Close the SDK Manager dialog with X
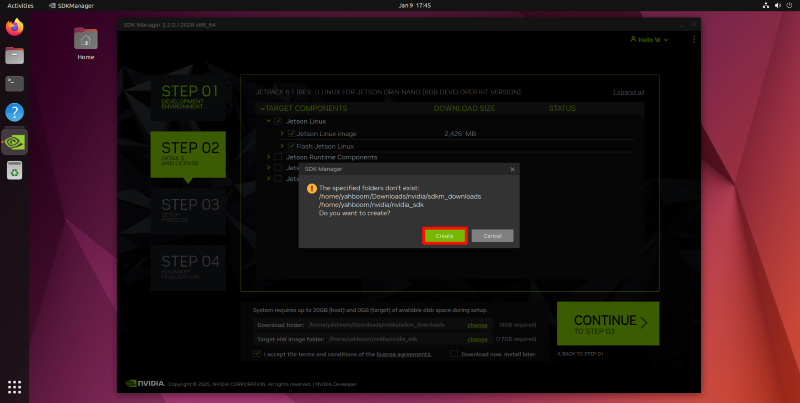Viewport: 800px width, 403px height. [x=513, y=169]
